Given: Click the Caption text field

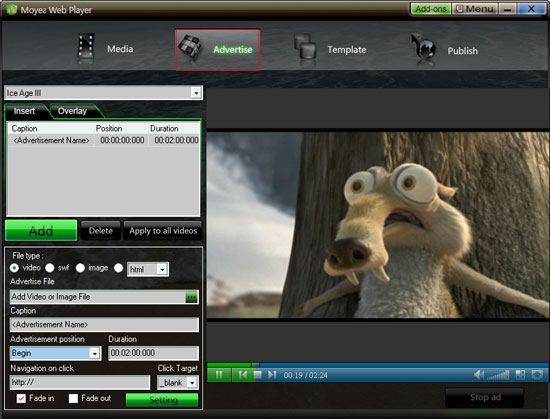Looking at the screenshot, I should 104,325.
